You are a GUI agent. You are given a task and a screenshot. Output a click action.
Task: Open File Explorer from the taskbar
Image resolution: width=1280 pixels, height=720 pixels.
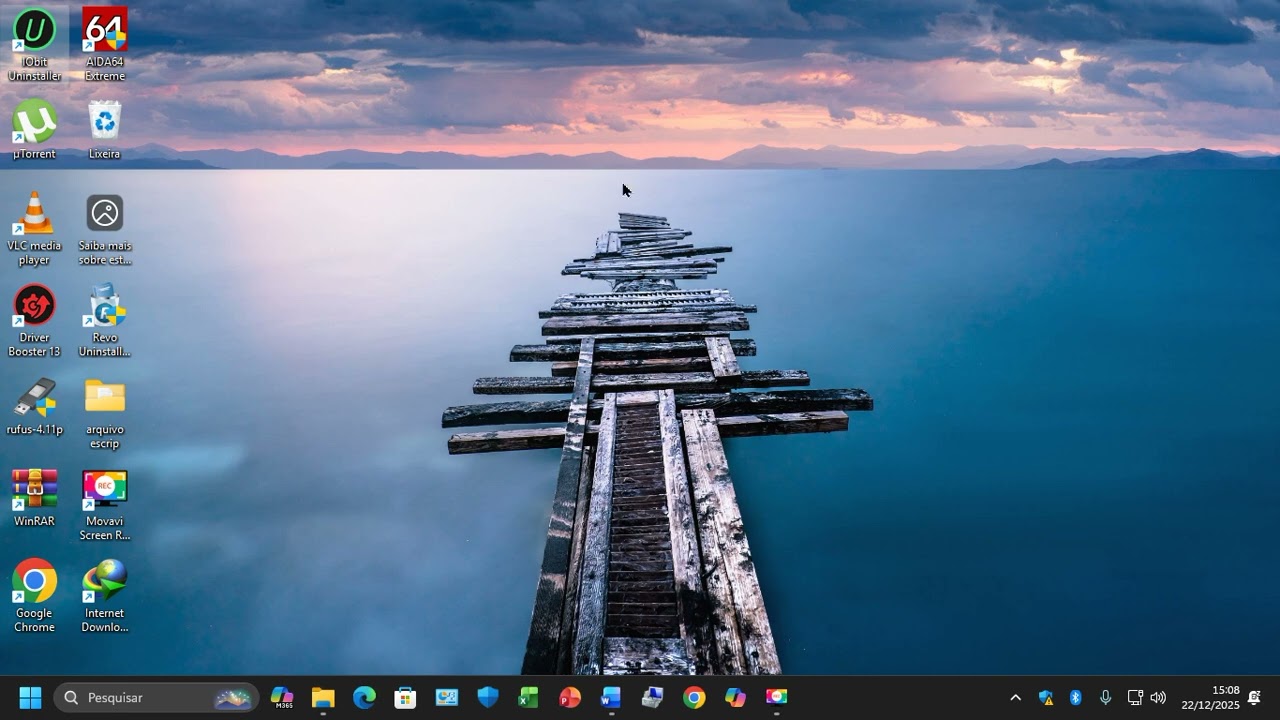point(323,698)
